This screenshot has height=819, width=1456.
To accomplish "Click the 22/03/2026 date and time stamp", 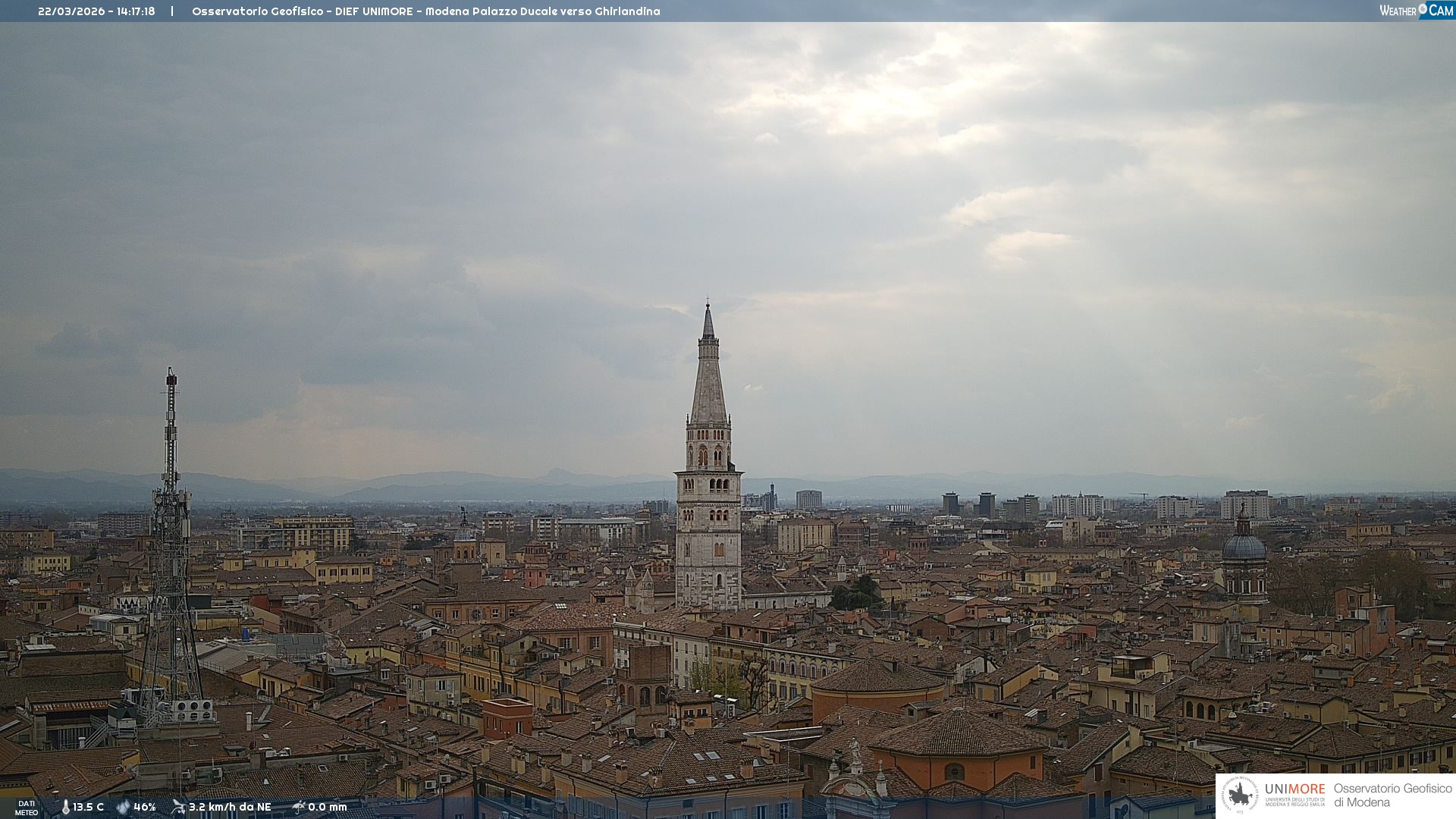I will [x=96, y=11].
